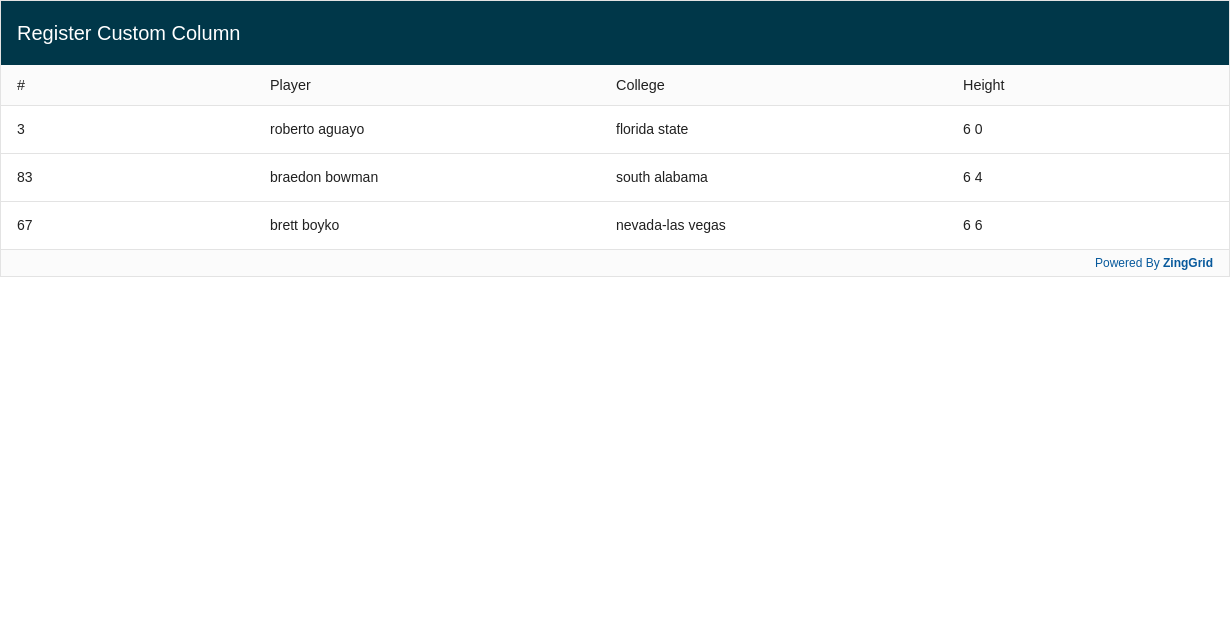Click the row numbered 67

[x=25, y=225]
